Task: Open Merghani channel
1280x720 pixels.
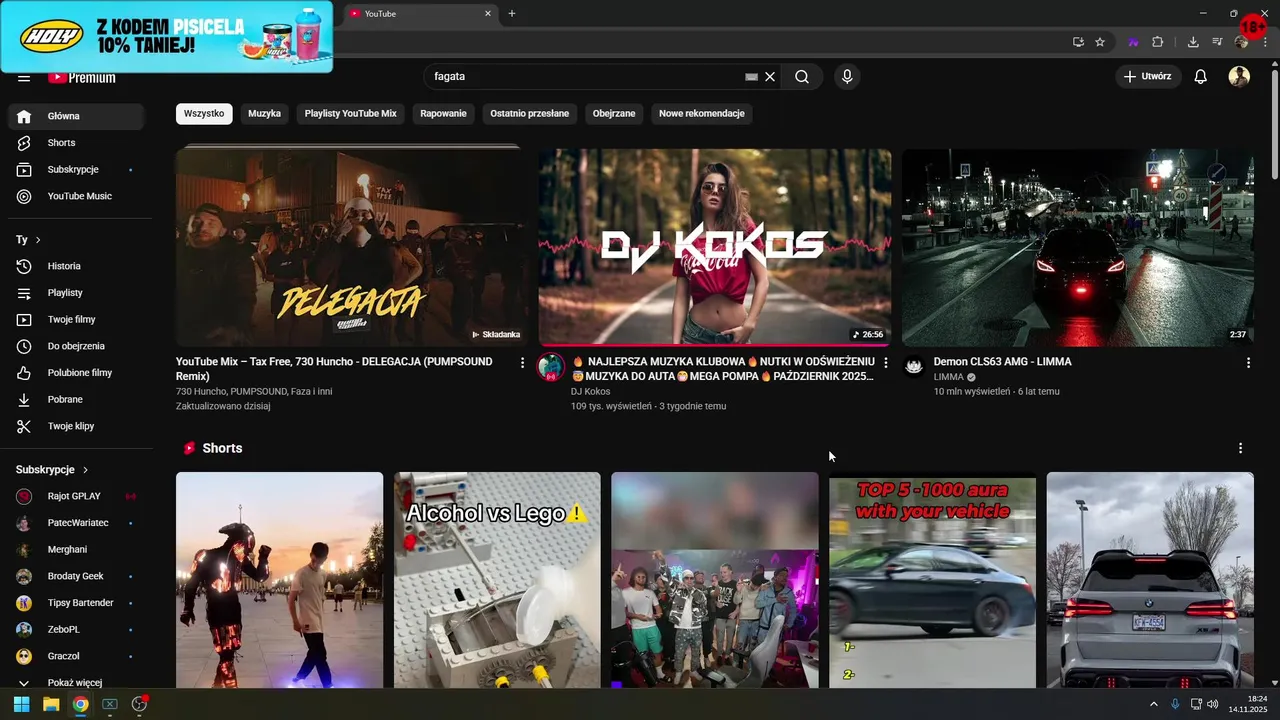Action: pyautogui.click(x=76, y=549)
